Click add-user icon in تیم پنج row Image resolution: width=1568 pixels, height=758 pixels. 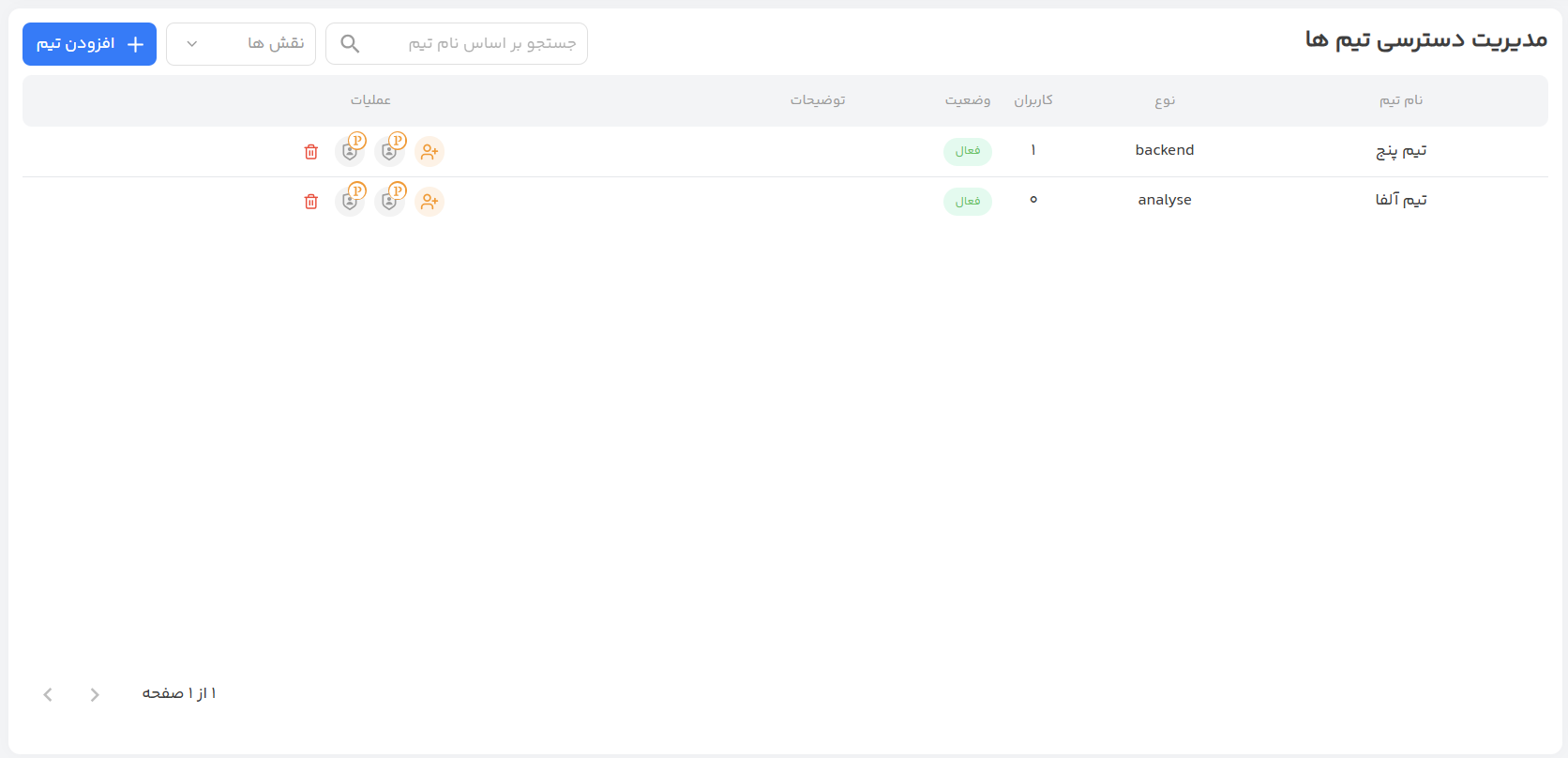[430, 152]
